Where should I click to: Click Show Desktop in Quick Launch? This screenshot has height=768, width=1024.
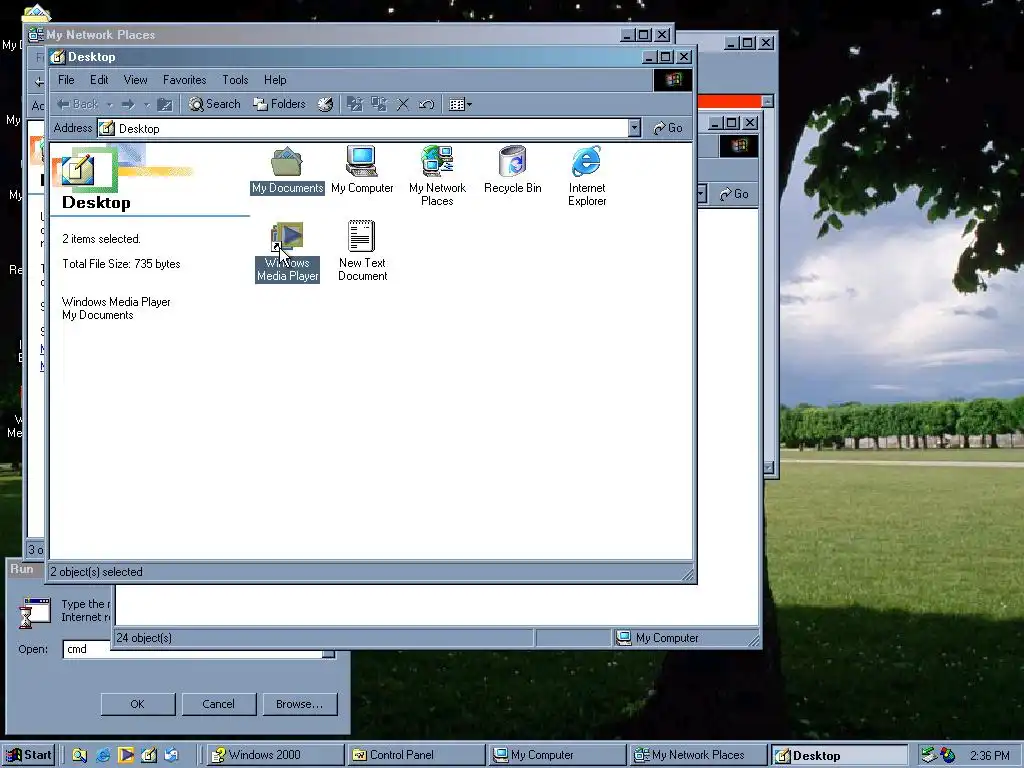pyautogui.click(x=149, y=756)
